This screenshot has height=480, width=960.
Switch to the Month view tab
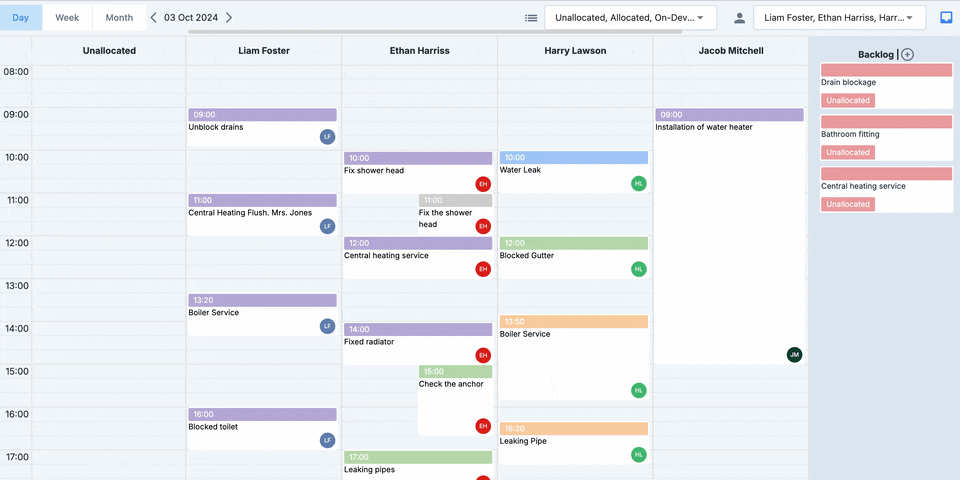point(119,18)
